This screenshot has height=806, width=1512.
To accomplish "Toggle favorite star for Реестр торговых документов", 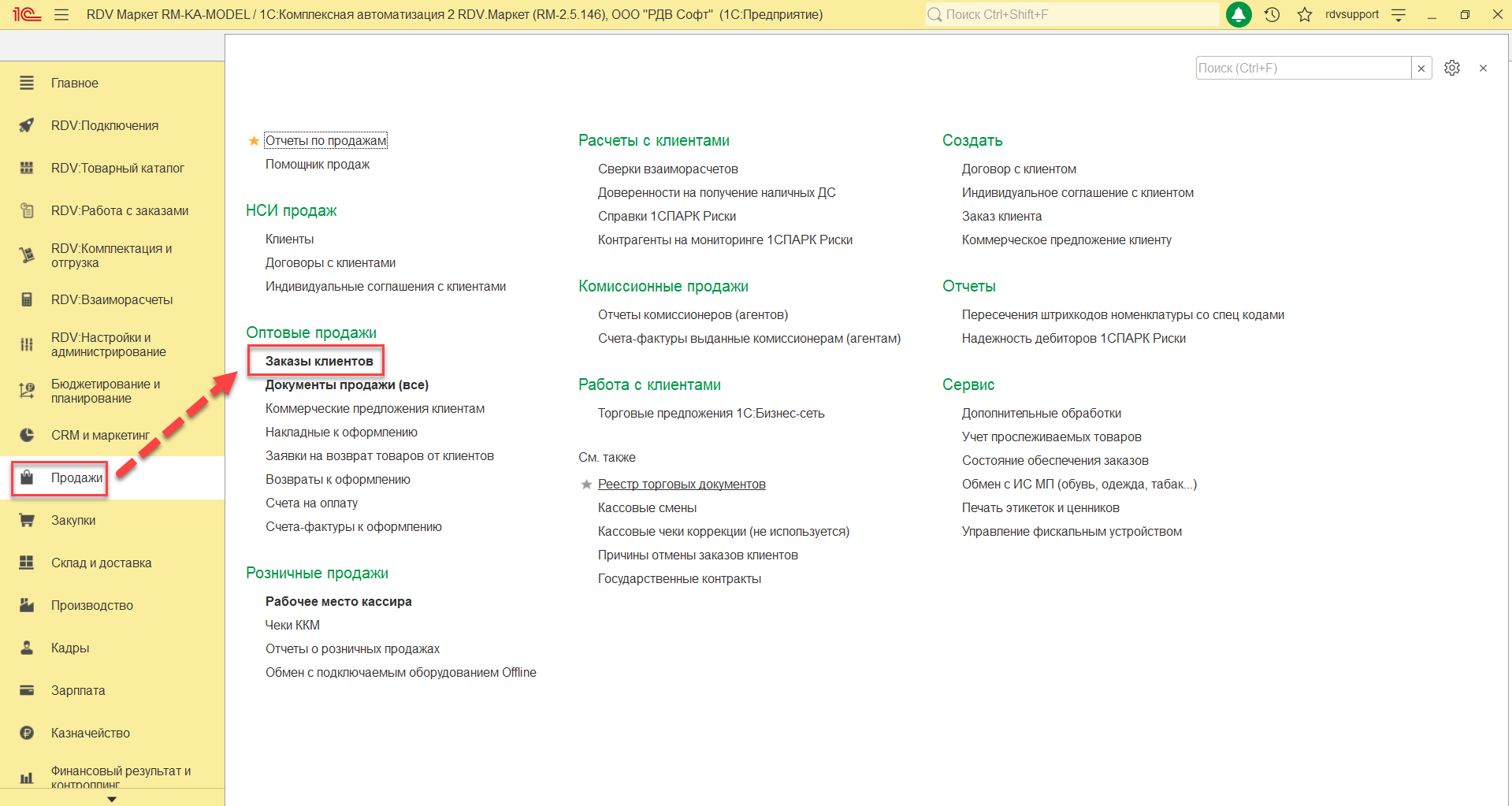I will [x=586, y=485].
